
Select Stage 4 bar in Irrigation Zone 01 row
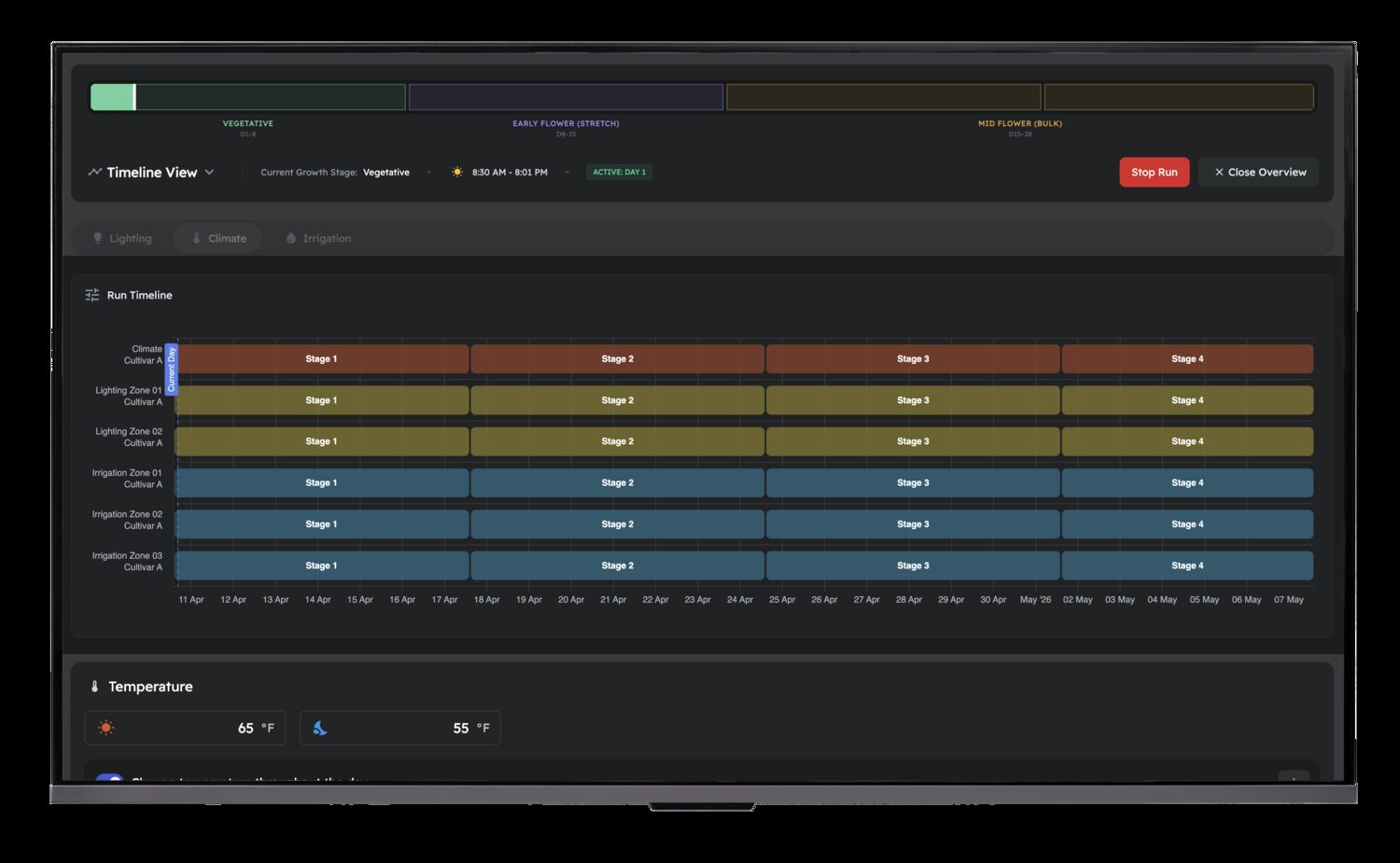(x=1187, y=483)
